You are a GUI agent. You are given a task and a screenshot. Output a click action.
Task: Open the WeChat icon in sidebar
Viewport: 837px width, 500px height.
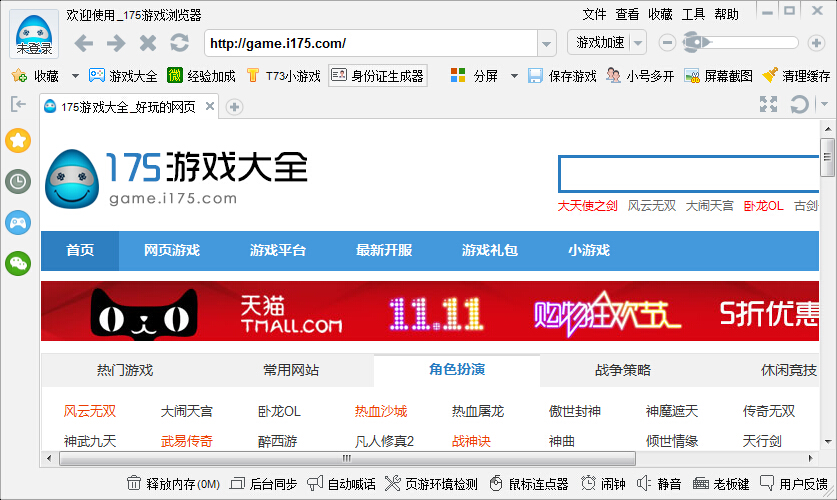pos(18,263)
